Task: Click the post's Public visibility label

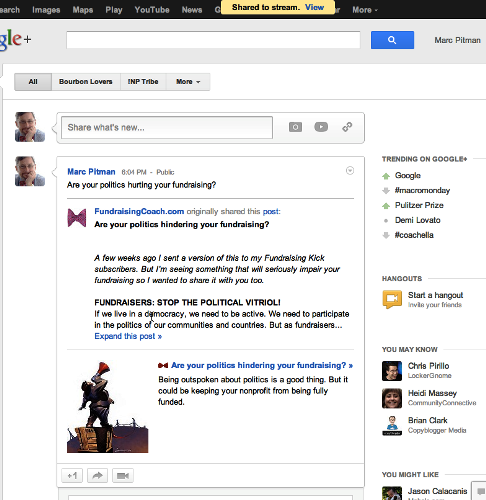Action: tap(165, 172)
